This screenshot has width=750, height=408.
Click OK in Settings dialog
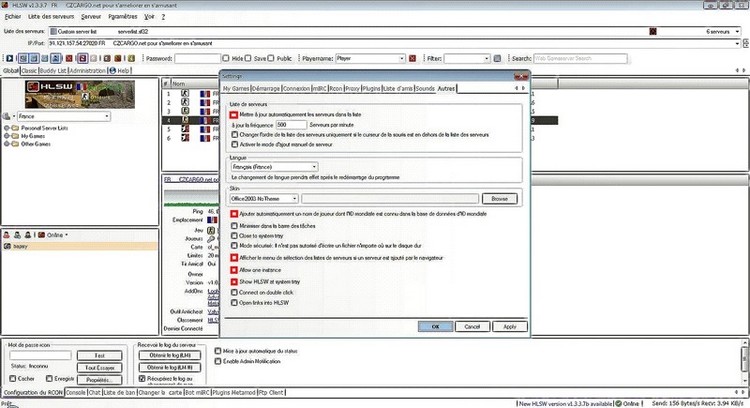point(435,327)
